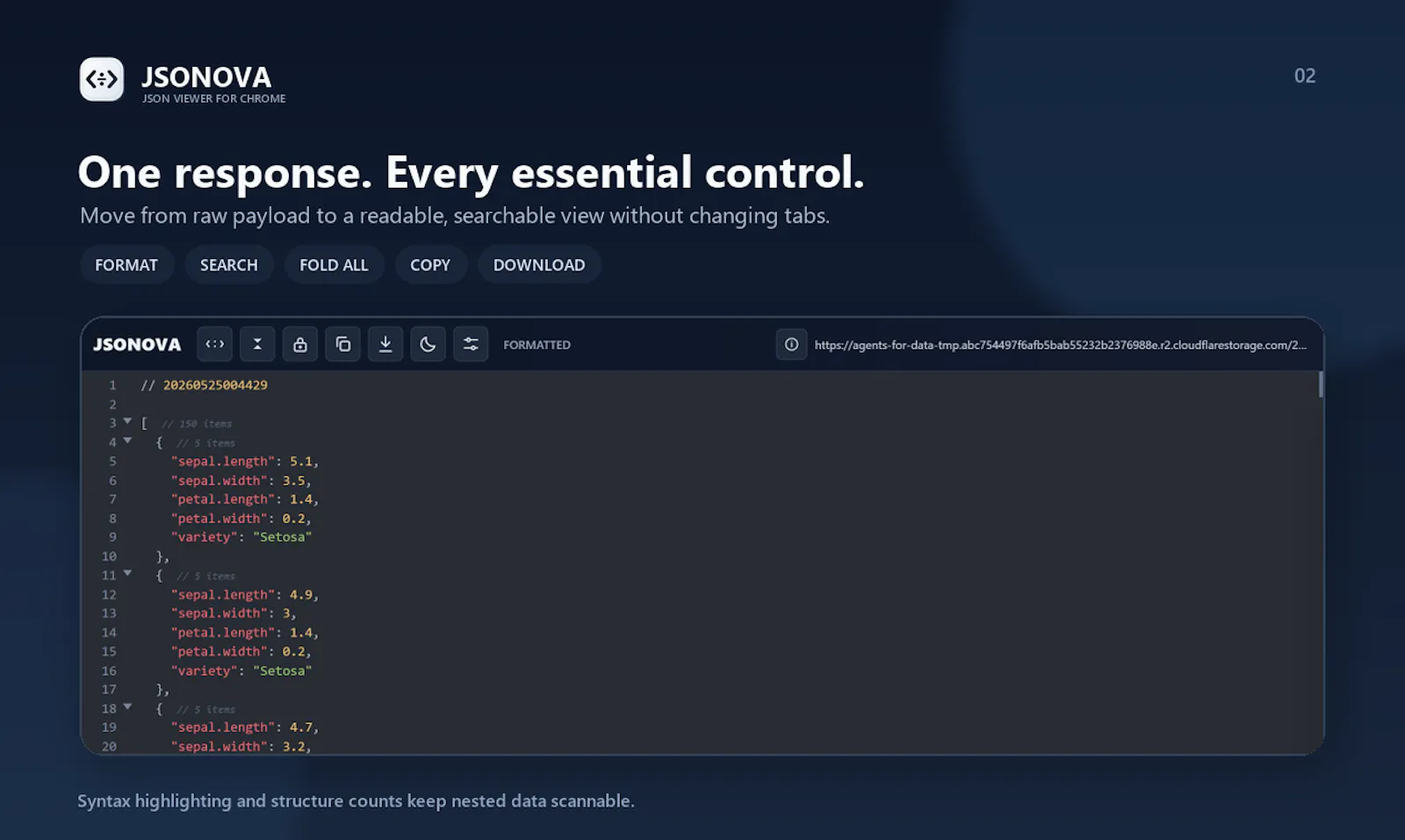Screen dimensions: 1405x840
Task: Click the FOLD ALL pill button
Action: pos(334,265)
